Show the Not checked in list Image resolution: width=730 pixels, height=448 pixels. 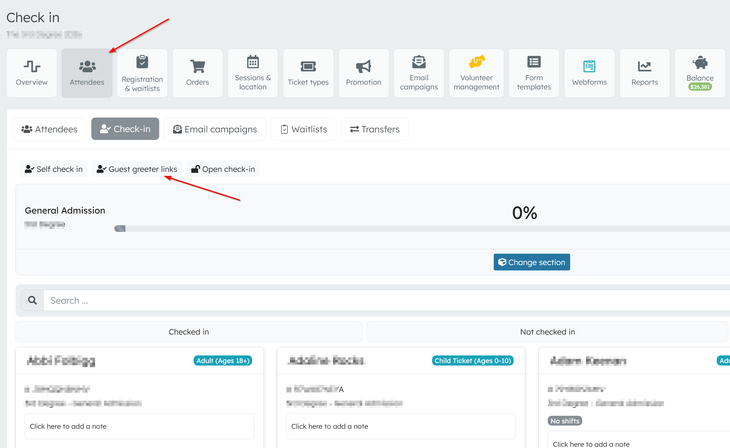coord(548,332)
